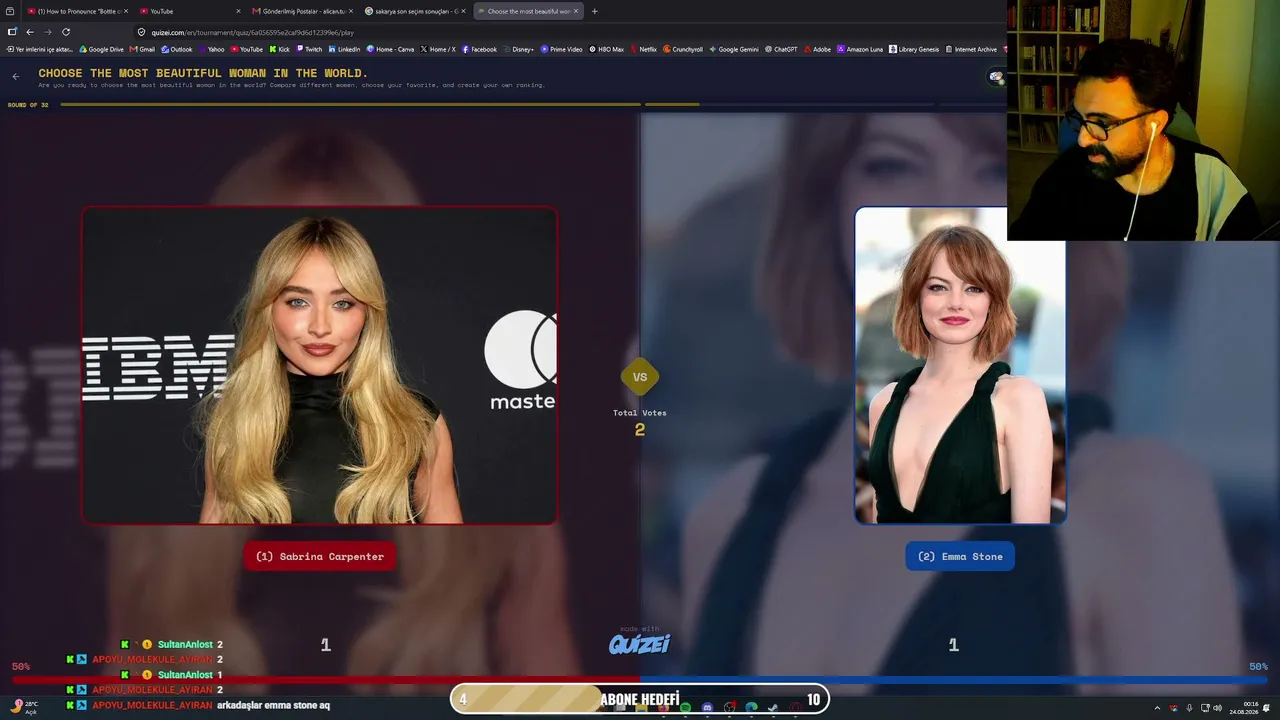
Task: Open the YouTube bookmark
Action: [x=247, y=49]
